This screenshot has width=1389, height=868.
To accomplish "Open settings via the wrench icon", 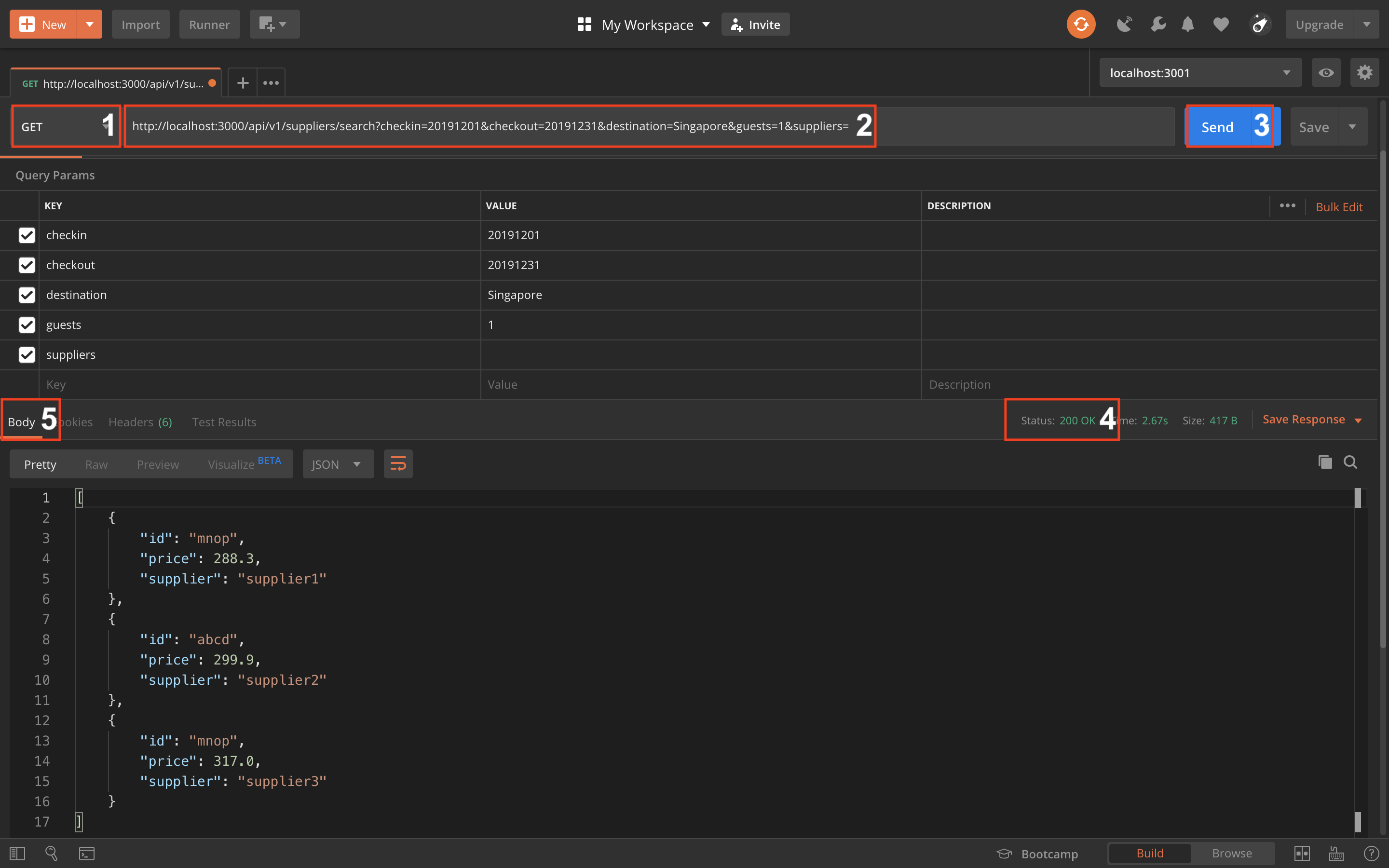I will click(1158, 24).
